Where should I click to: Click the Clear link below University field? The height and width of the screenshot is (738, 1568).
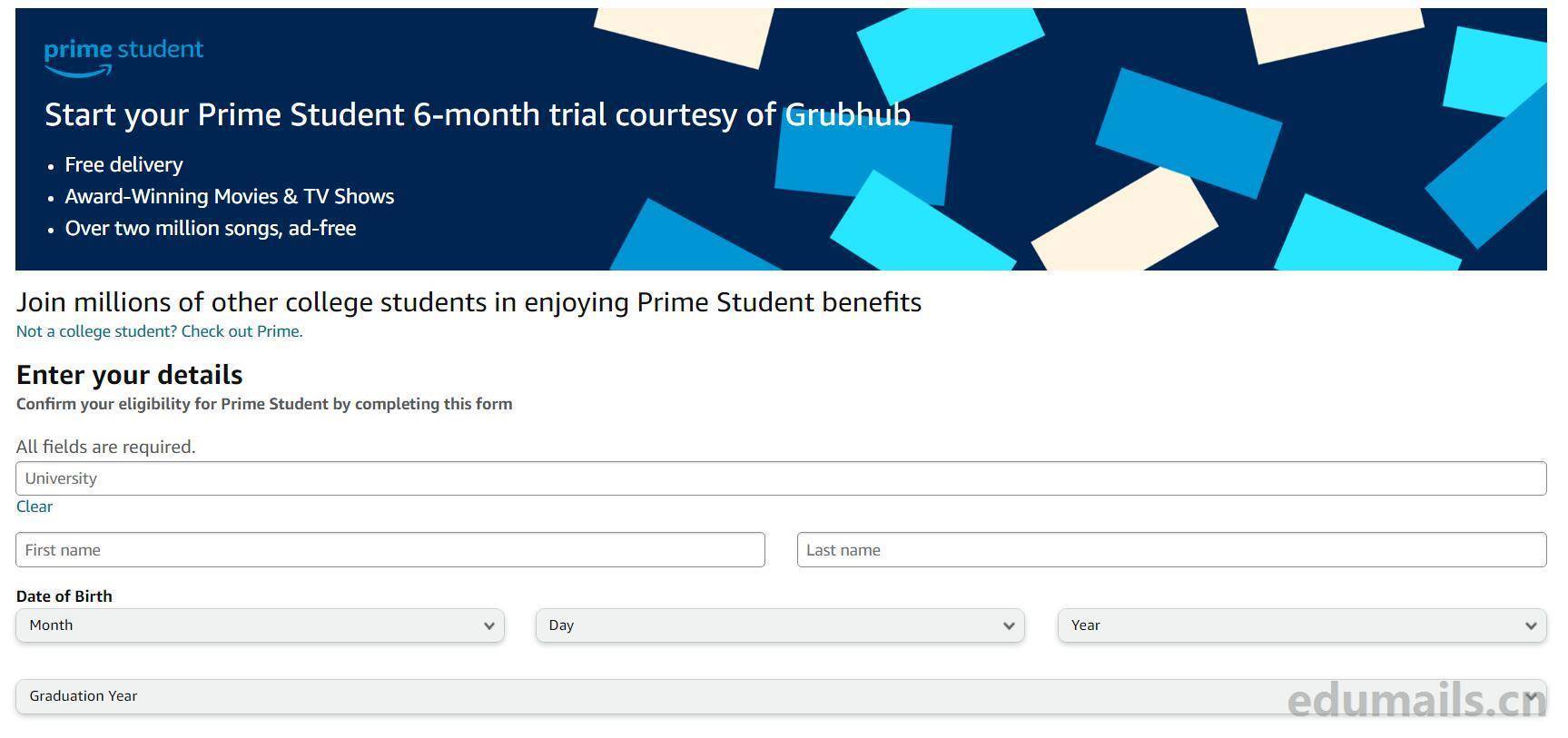[34, 507]
